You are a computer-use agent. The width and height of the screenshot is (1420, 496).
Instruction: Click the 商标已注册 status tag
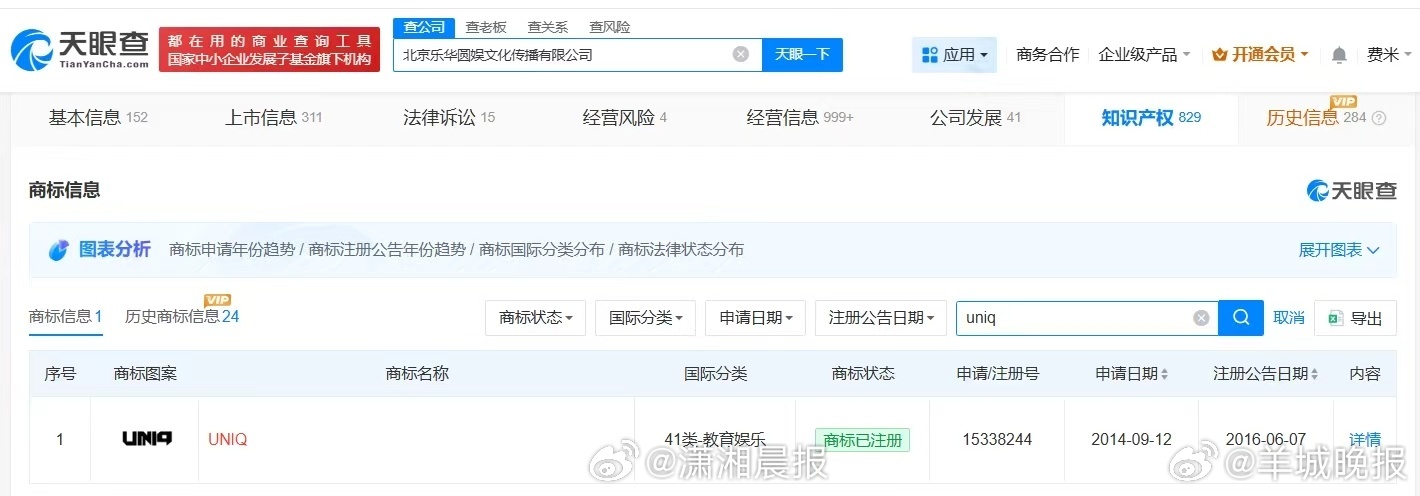click(863, 439)
